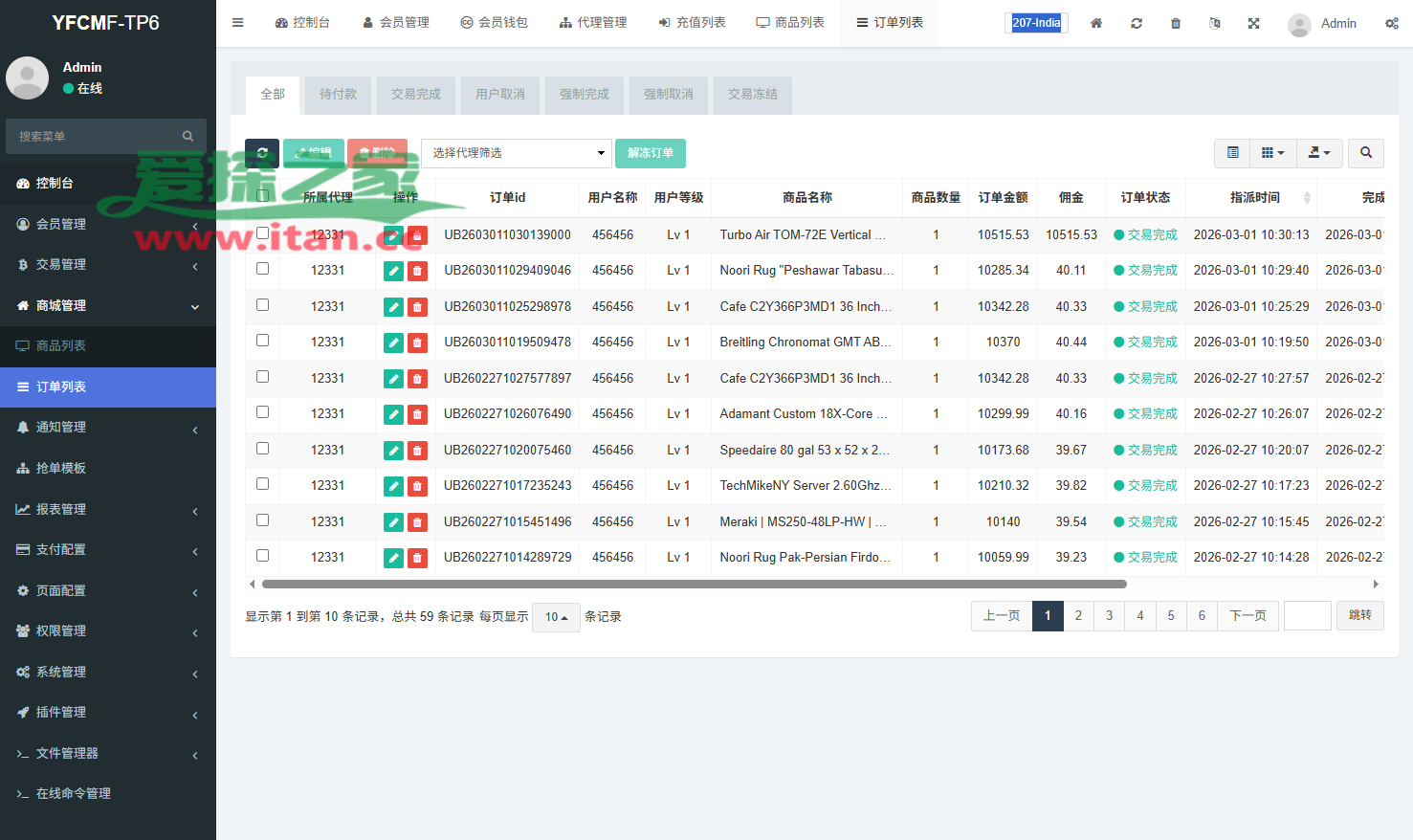Image resolution: width=1413 pixels, height=840 pixels.
Task: Delete order UB2603011025298978 with red trash icon
Action: pos(417,307)
